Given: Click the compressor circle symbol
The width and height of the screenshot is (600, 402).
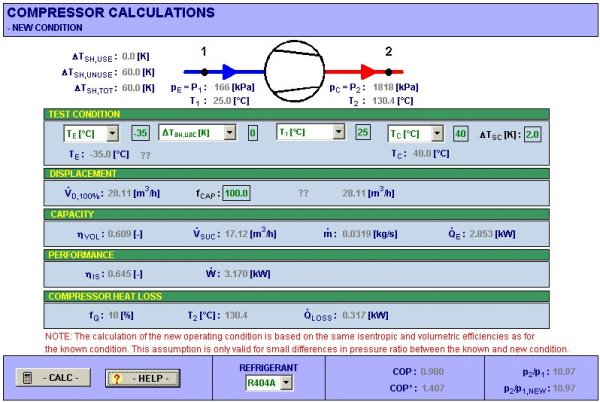Looking at the screenshot, I should pyautogui.click(x=295, y=71).
